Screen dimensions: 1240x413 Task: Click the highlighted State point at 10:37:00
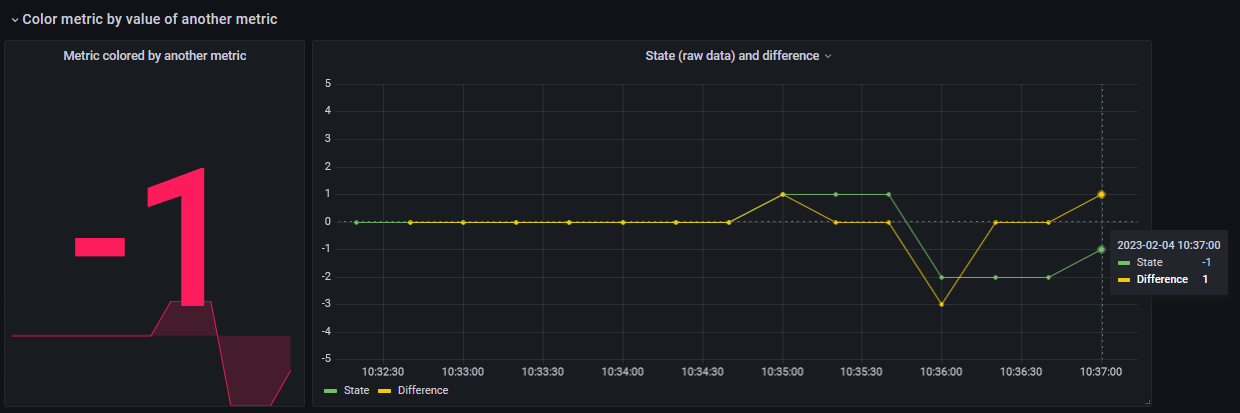pyautogui.click(x=1101, y=249)
